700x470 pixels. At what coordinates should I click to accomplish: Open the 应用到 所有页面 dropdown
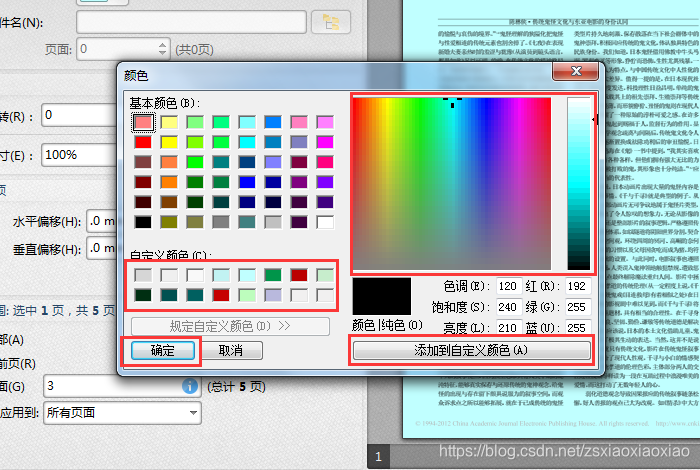coord(122,413)
